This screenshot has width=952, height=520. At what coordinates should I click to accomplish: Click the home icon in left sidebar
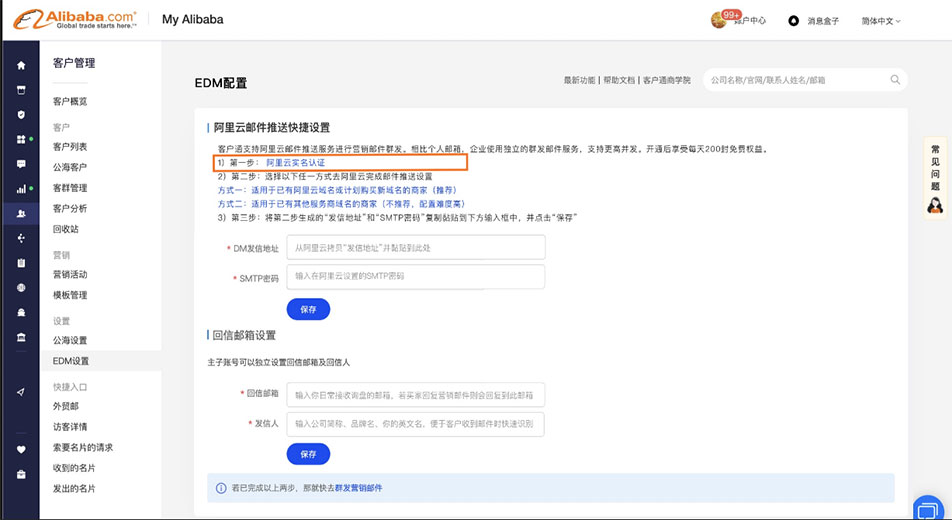click(x=21, y=65)
